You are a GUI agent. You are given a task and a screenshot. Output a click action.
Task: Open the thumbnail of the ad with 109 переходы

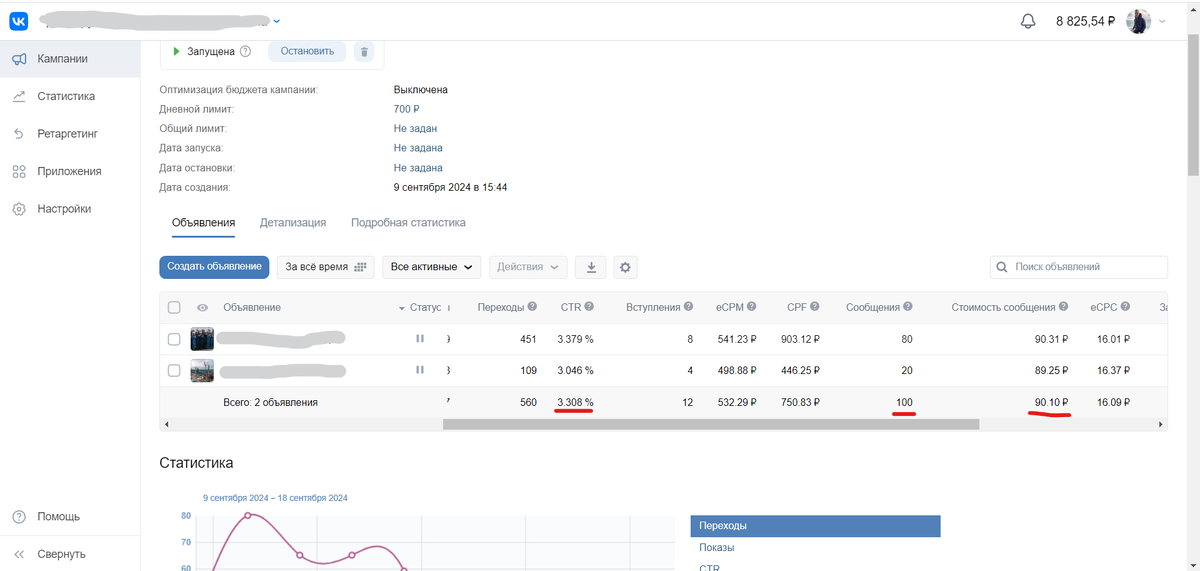coord(202,371)
